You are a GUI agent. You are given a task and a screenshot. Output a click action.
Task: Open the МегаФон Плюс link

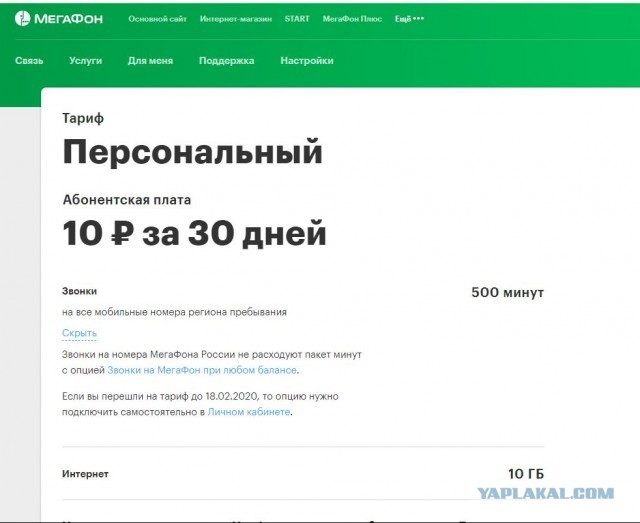point(352,19)
